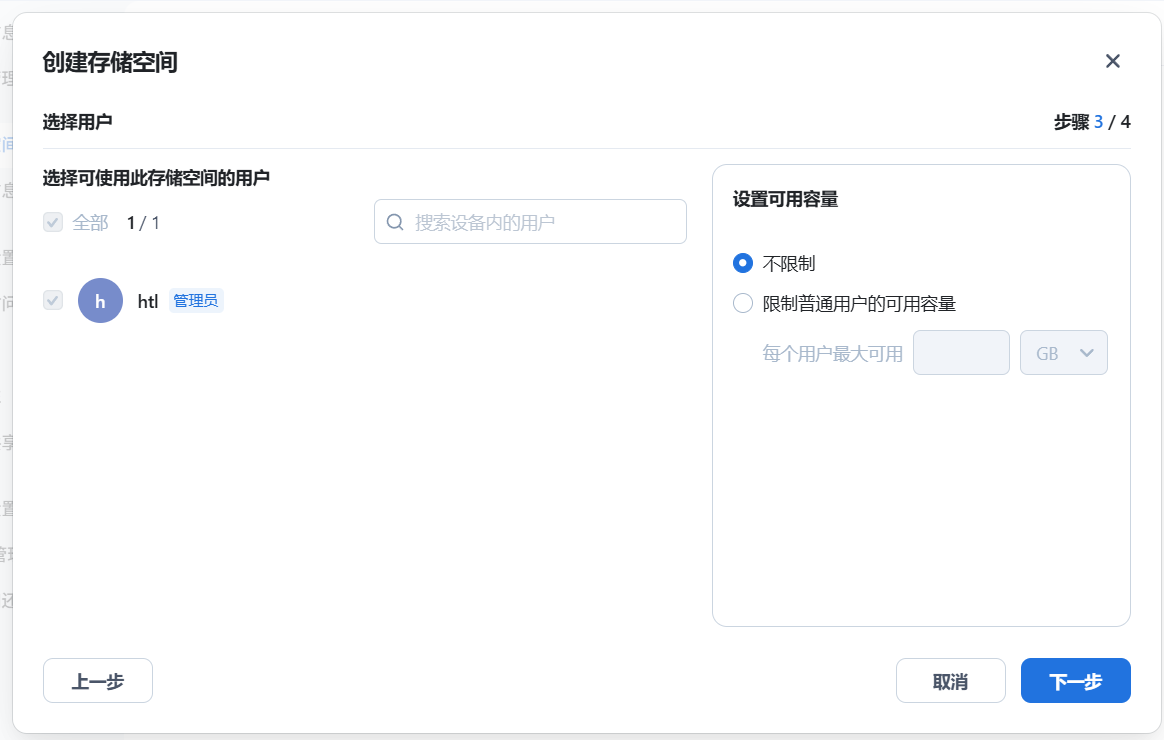Click the 1 / 1 selected user count
Screen dimensions: 1164x740
[143, 222]
